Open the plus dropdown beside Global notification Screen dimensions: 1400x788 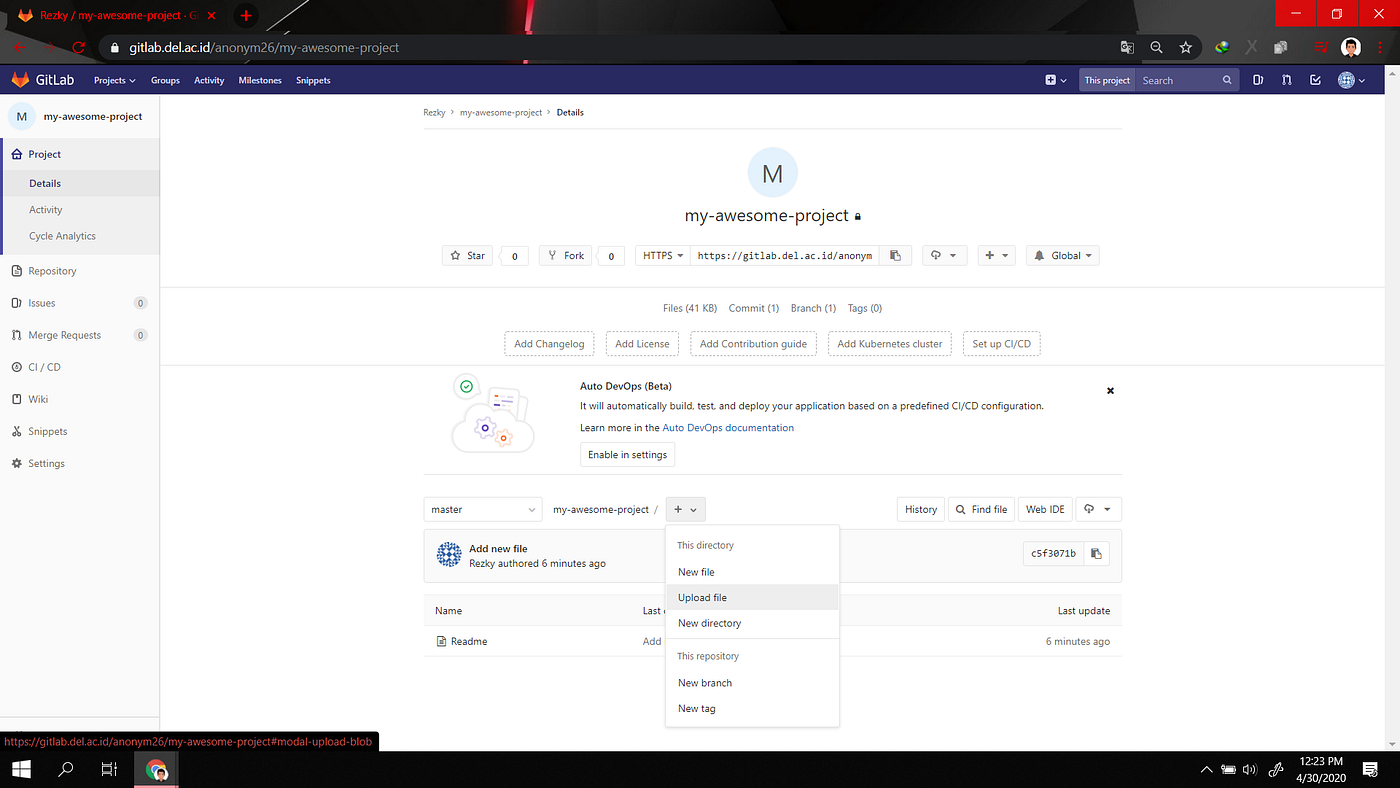(996, 256)
